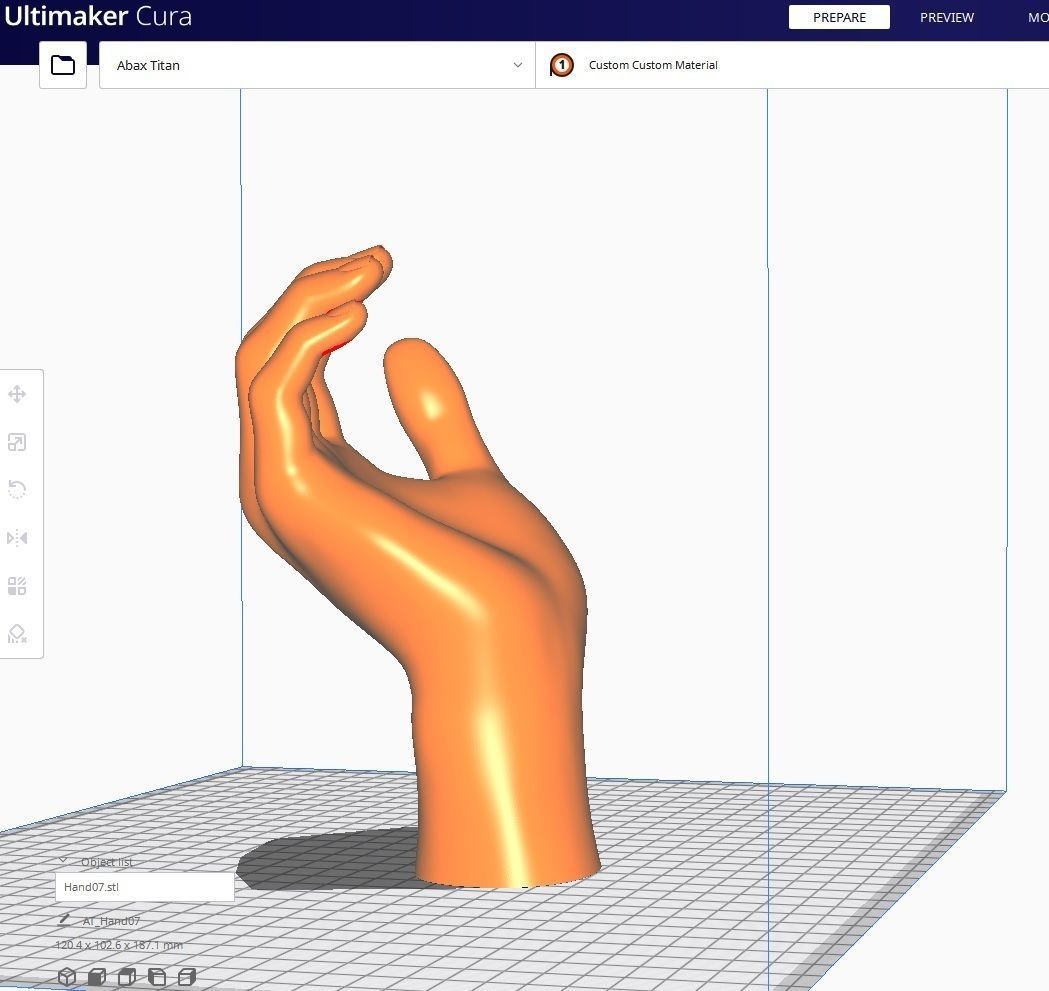Click the AI_Hand07 job name text
1049x991 pixels.
coord(111,921)
